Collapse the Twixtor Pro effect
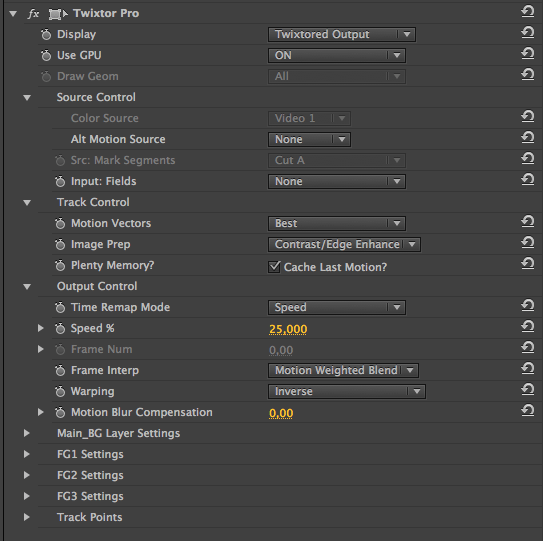 [13, 14]
